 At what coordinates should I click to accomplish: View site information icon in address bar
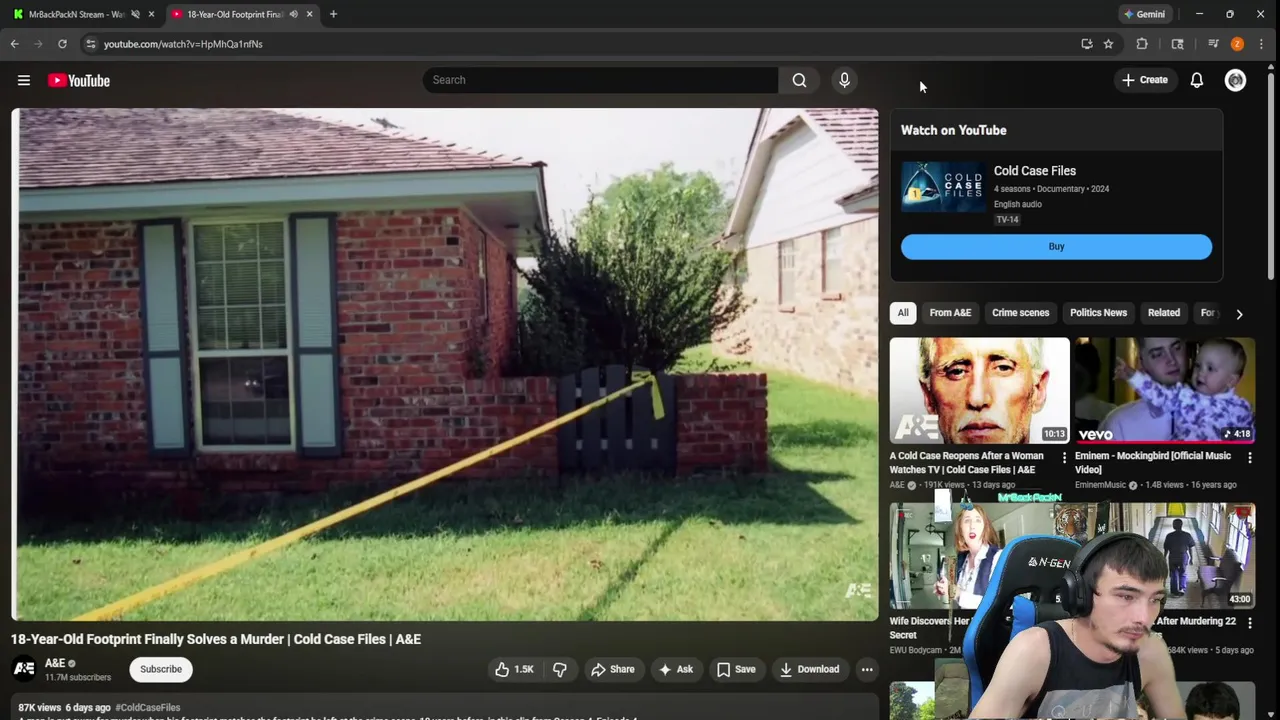pyautogui.click(x=91, y=44)
